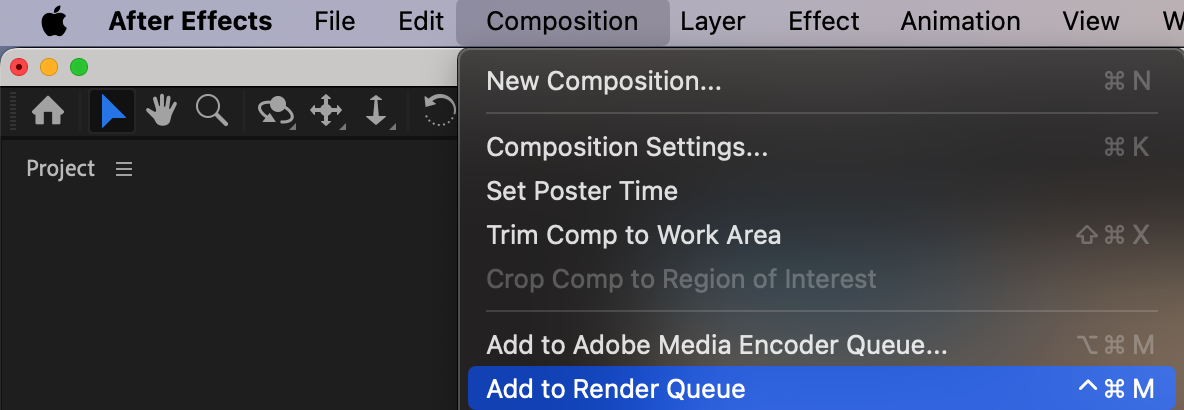1184x410 pixels.
Task: Select the Orbit Around Cursor camera tool
Action: (275, 111)
